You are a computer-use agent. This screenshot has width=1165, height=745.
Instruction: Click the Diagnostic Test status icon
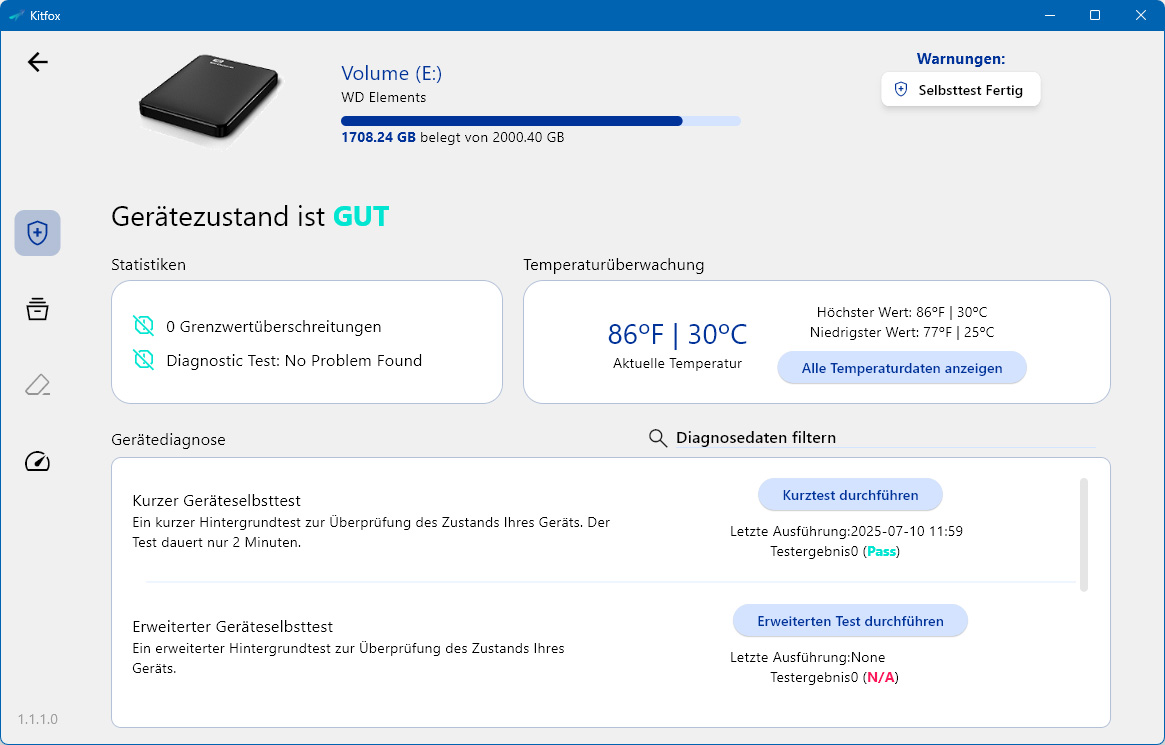tap(143, 360)
